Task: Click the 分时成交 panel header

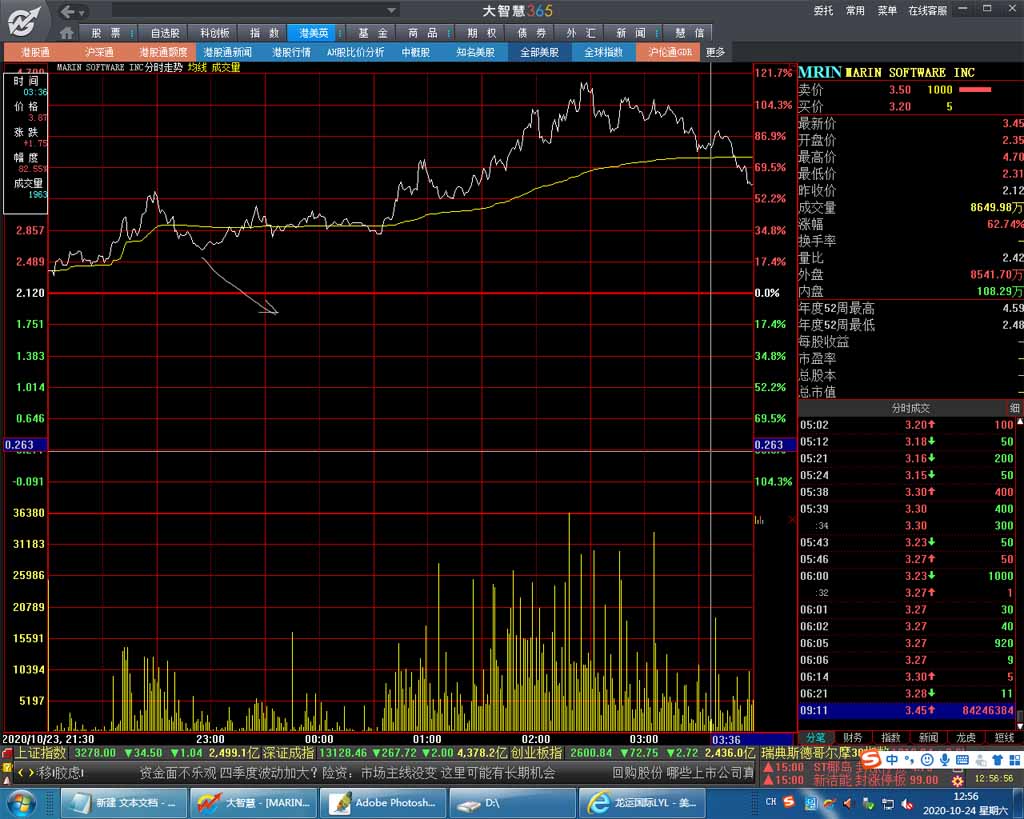Action: click(x=910, y=408)
